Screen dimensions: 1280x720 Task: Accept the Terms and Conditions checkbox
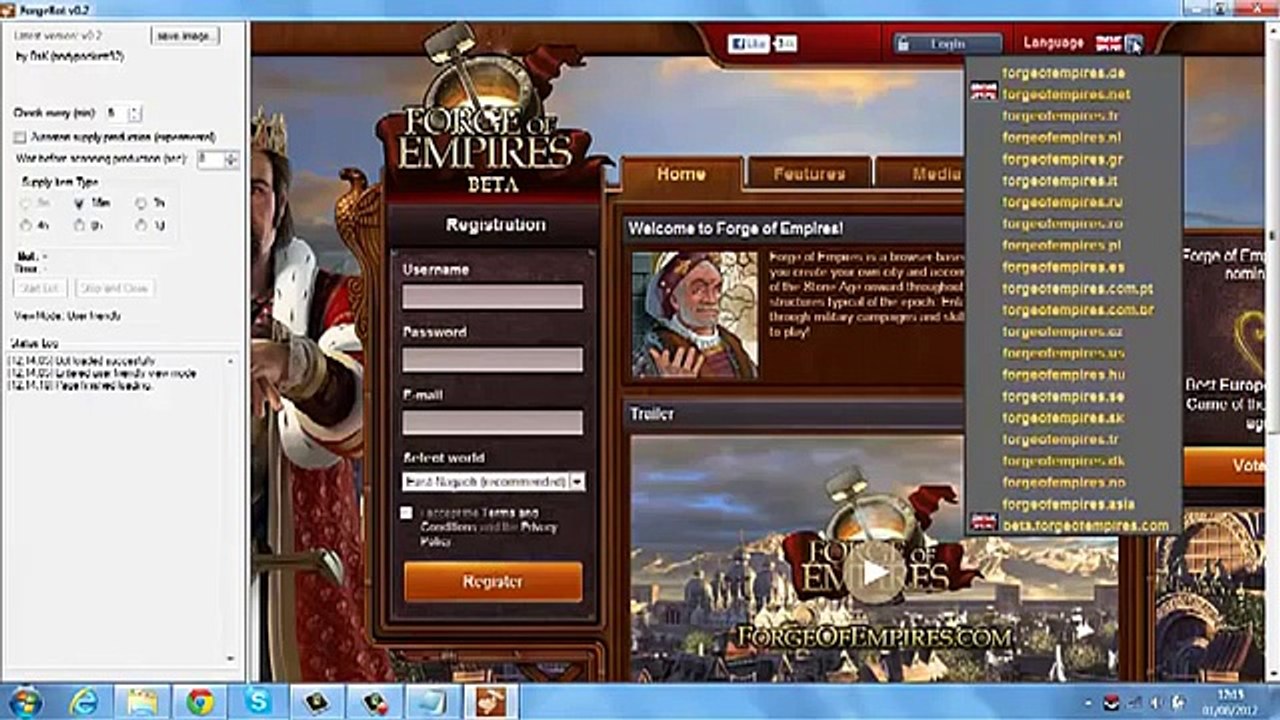(x=405, y=513)
